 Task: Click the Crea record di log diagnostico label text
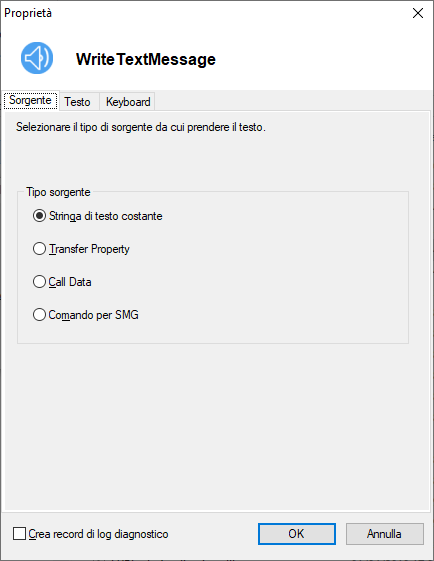tap(98, 534)
